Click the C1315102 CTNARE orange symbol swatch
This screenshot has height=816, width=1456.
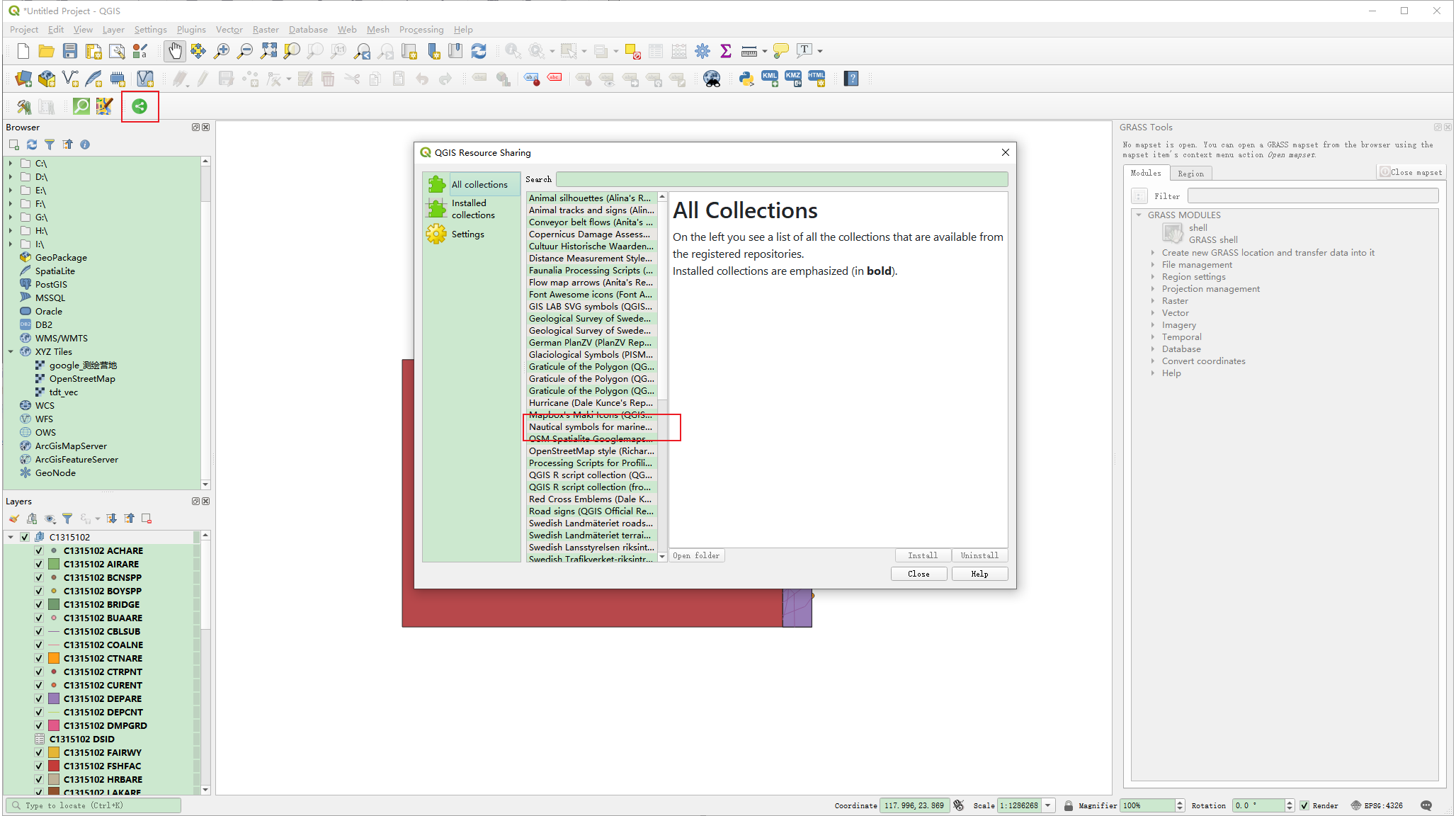pyautogui.click(x=54, y=658)
